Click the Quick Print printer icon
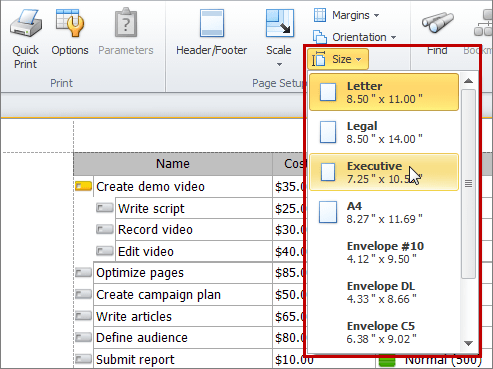Image resolution: width=493 pixels, height=369 pixels. pos(26,23)
